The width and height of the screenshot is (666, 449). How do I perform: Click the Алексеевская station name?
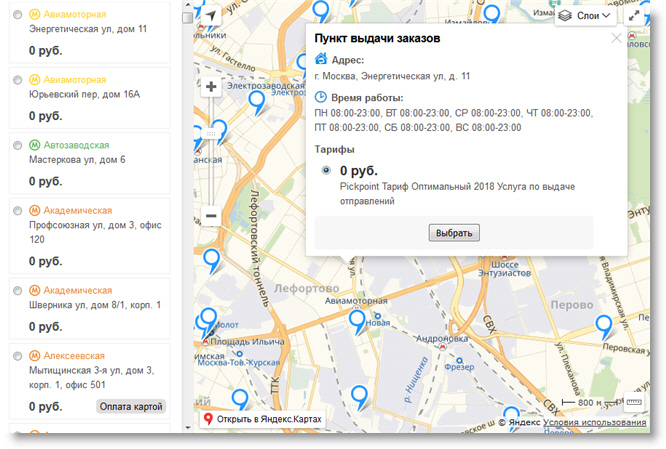[74, 356]
